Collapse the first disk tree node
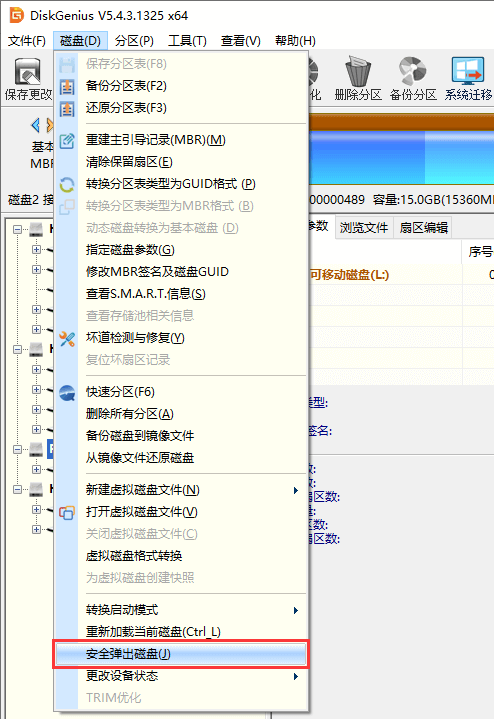494x719 pixels. [17, 229]
